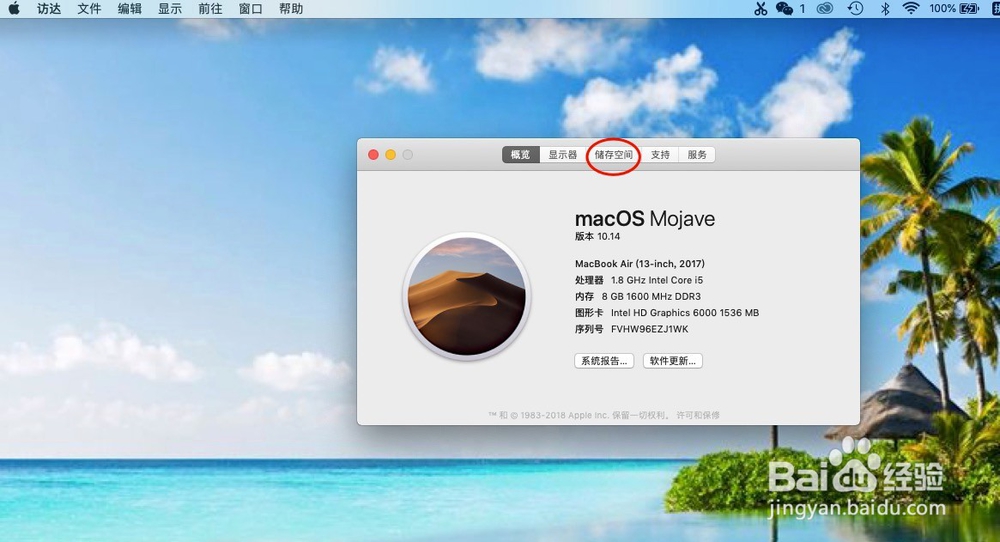Switch to the 显示器 tab
This screenshot has height=542, width=1000.
(x=562, y=155)
